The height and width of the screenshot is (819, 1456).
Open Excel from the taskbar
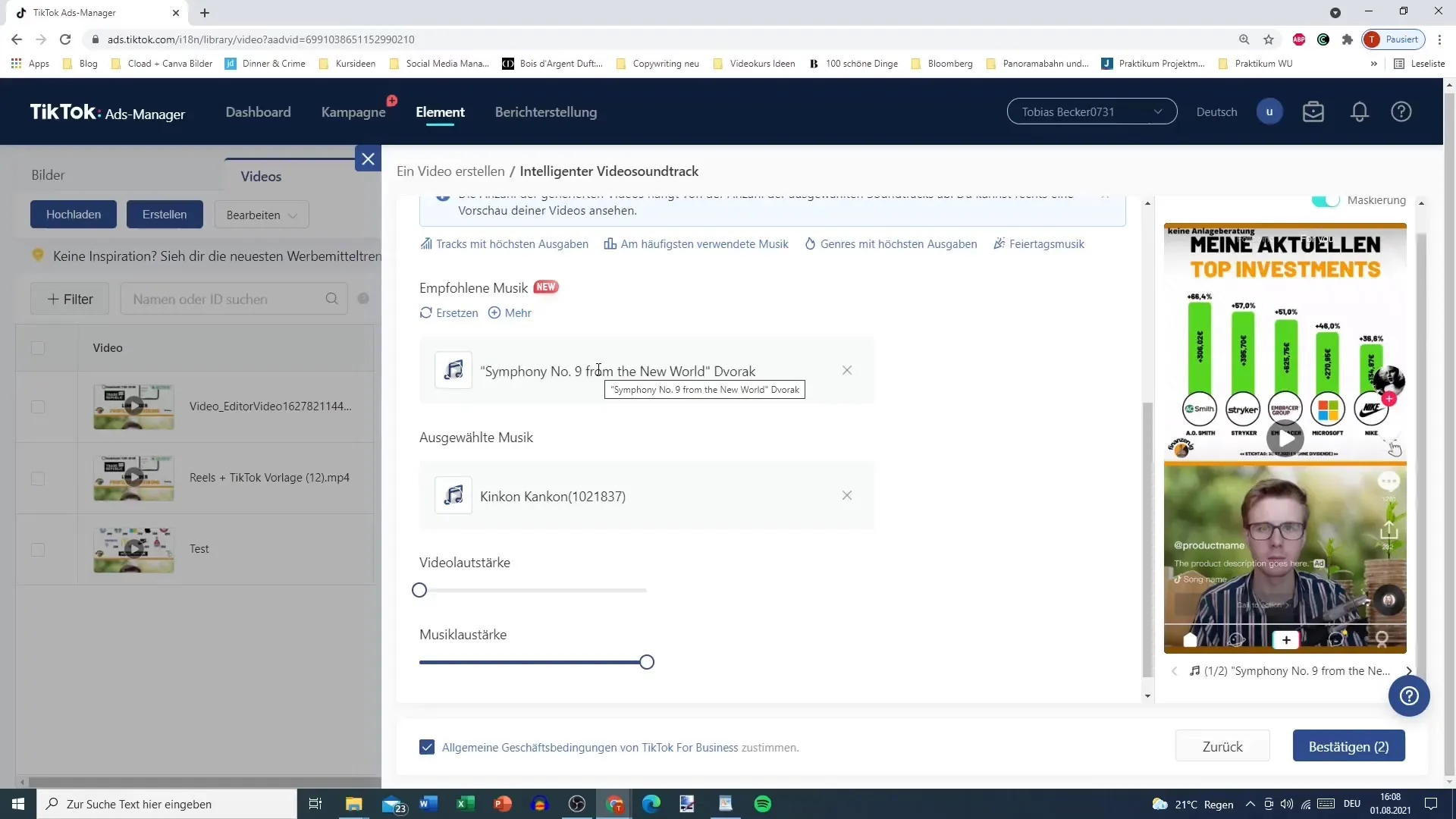[465, 804]
